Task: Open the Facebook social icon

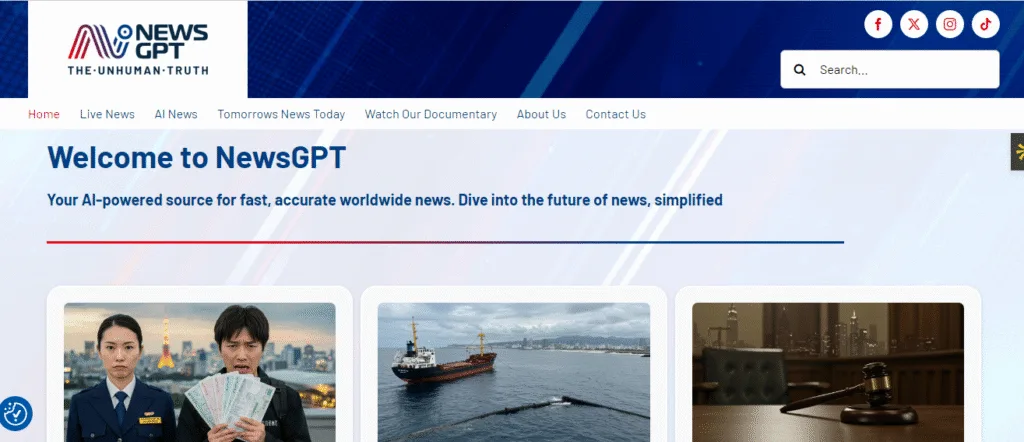Action: coord(878,24)
